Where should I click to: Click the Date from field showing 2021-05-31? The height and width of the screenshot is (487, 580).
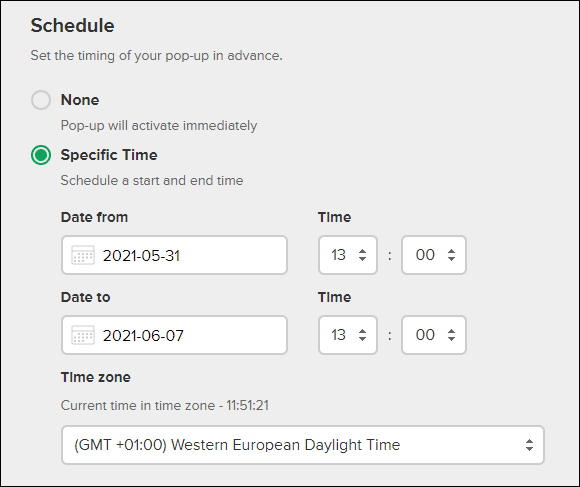[x=174, y=255]
